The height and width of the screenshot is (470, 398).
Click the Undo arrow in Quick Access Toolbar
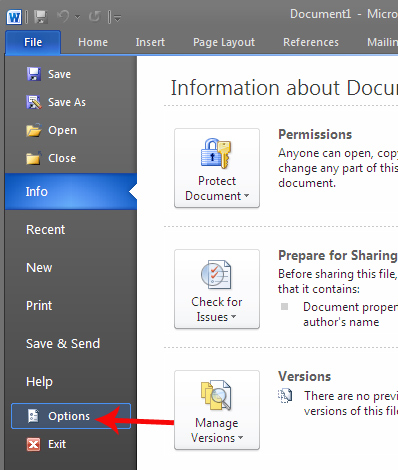[63, 16]
